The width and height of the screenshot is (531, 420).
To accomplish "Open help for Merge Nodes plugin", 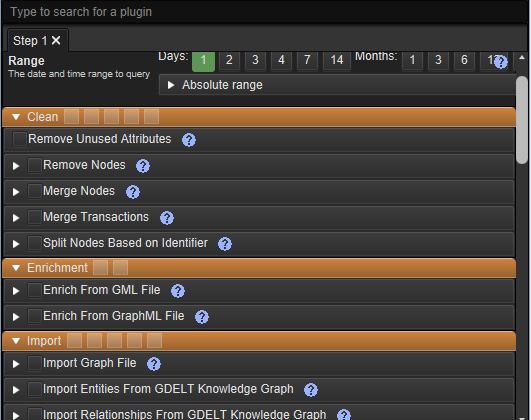I will 133,192.
